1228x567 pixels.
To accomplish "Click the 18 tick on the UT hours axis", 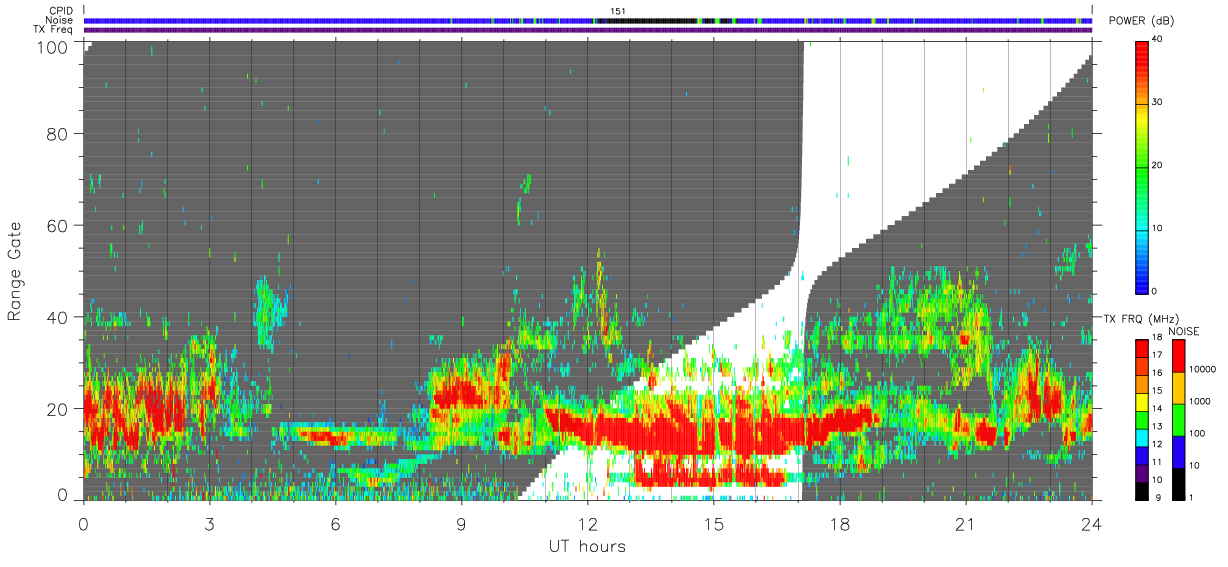I will (839, 524).
